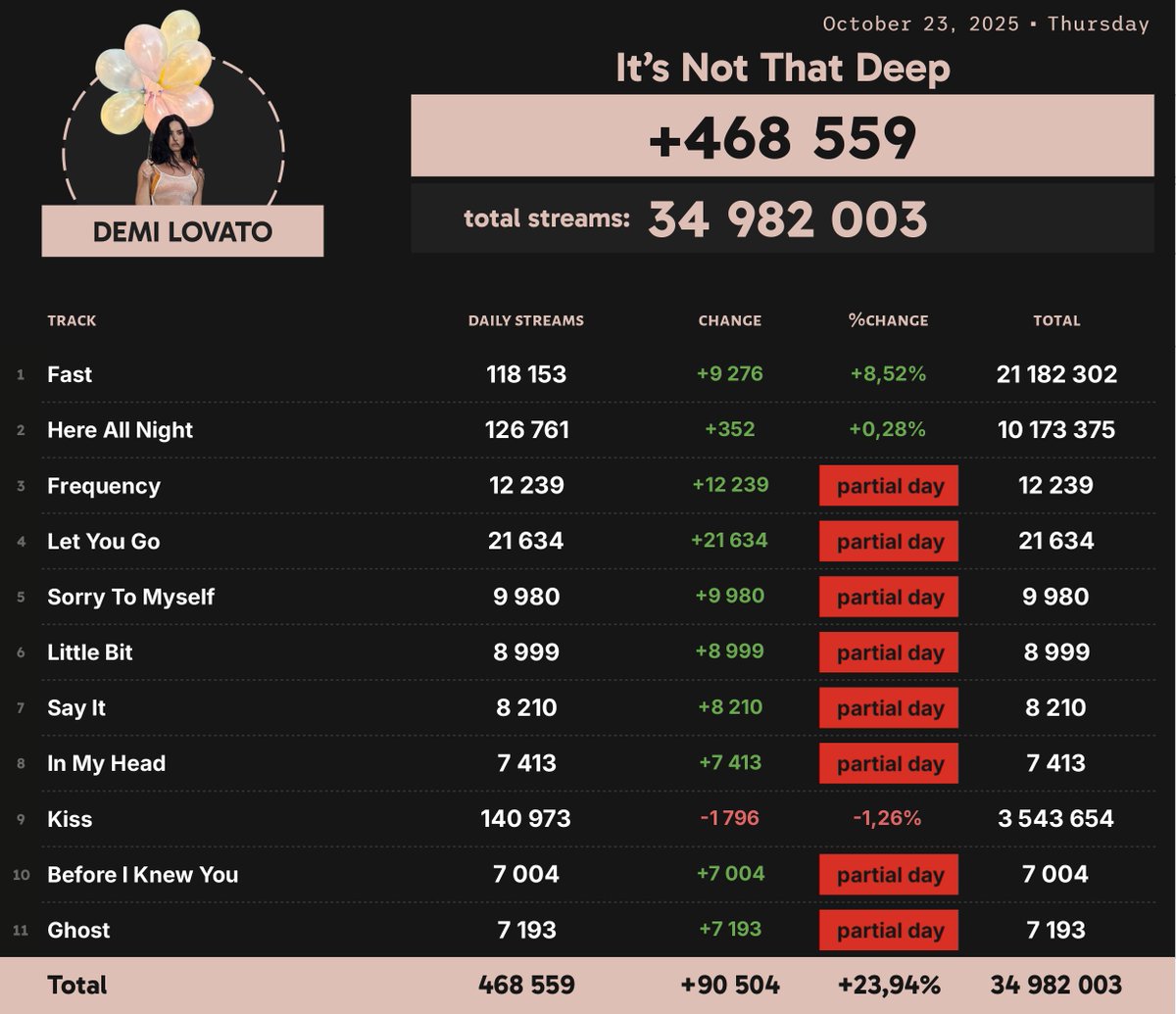Select the track name Frequency
Image resolution: width=1176 pixels, height=1014 pixels.
pyautogui.click(x=104, y=486)
